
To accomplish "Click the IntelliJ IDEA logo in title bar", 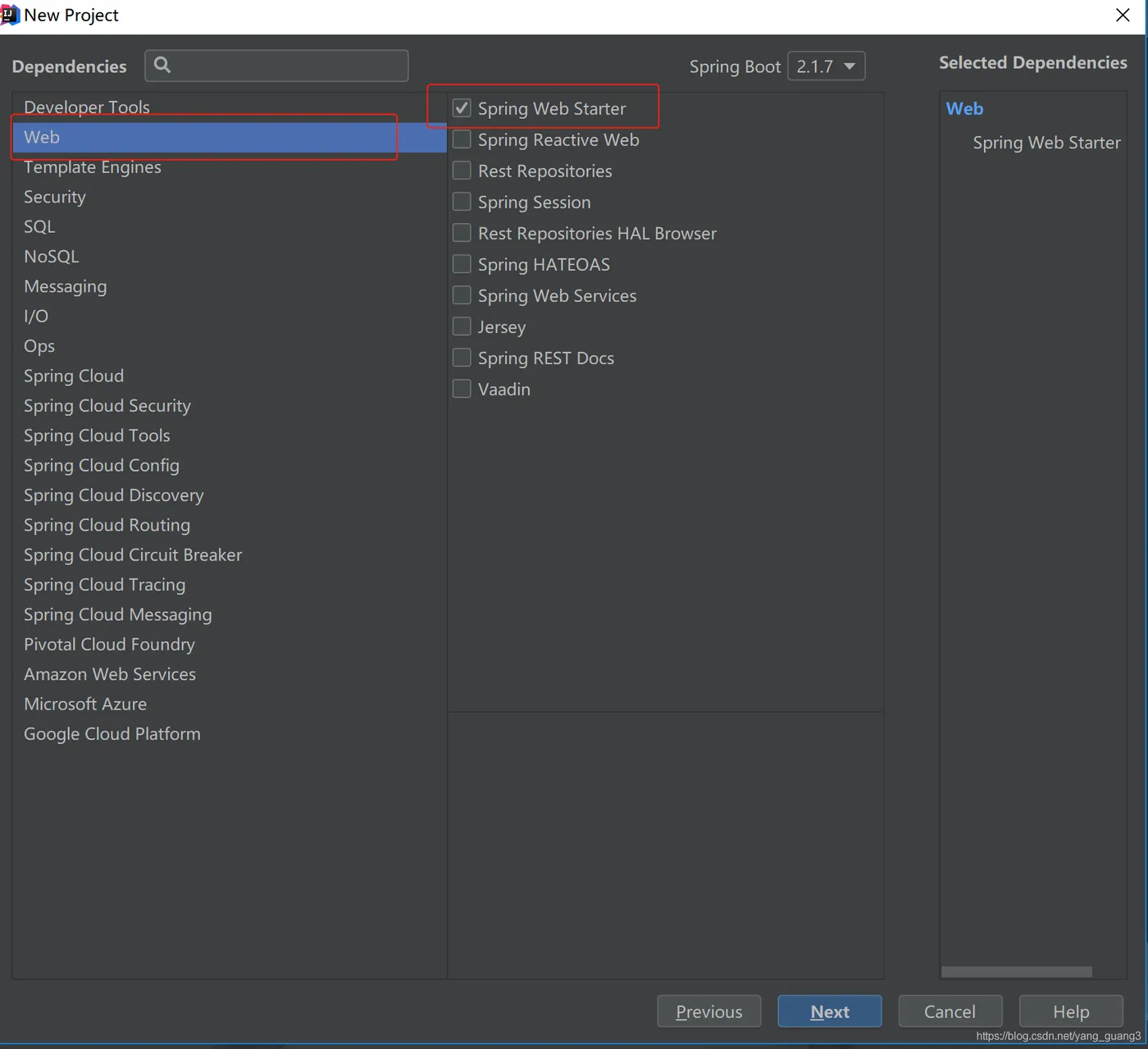I will click(x=10, y=15).
